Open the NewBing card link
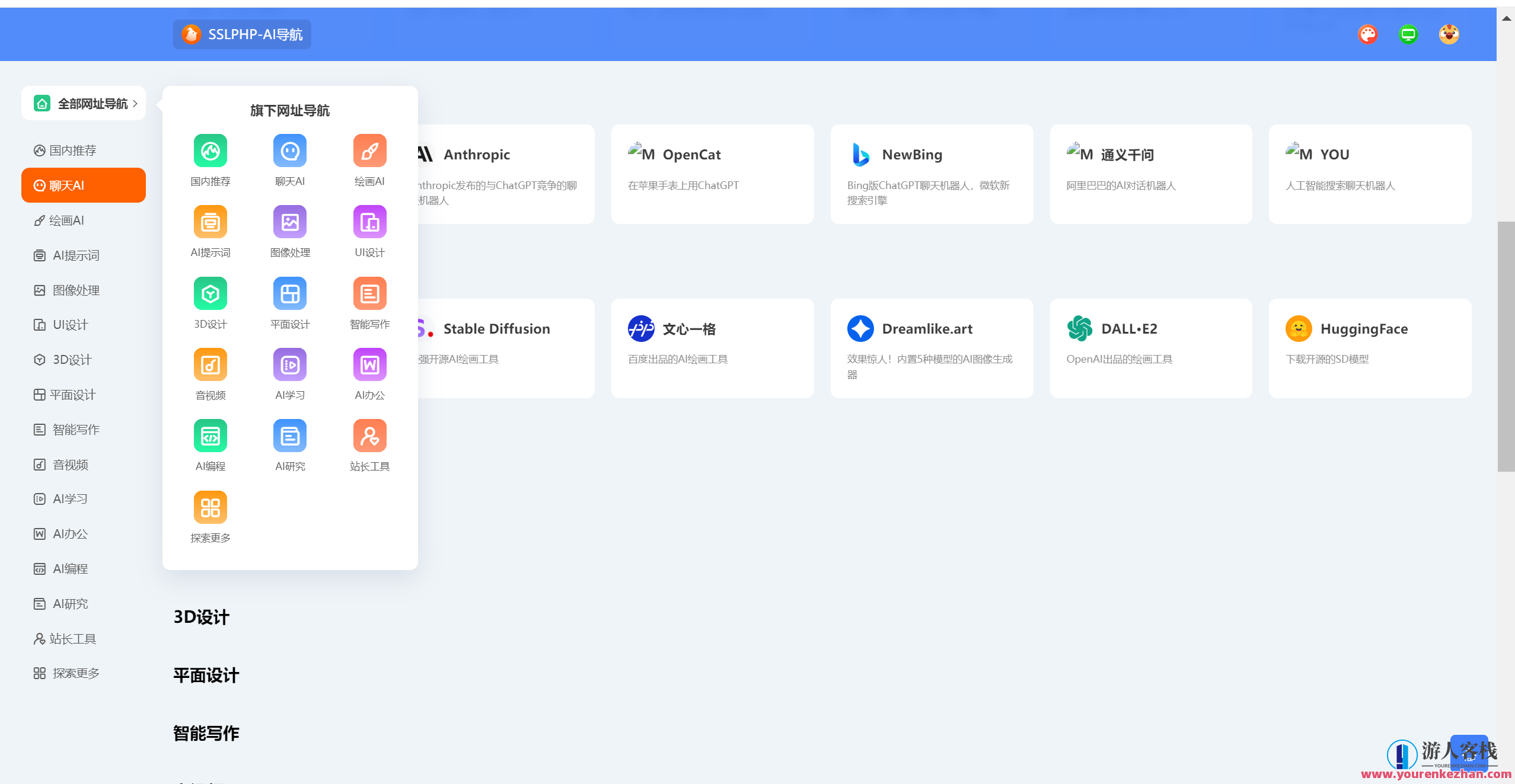The height and width of the screenshot is (784, 1515). tap(931, 174)
